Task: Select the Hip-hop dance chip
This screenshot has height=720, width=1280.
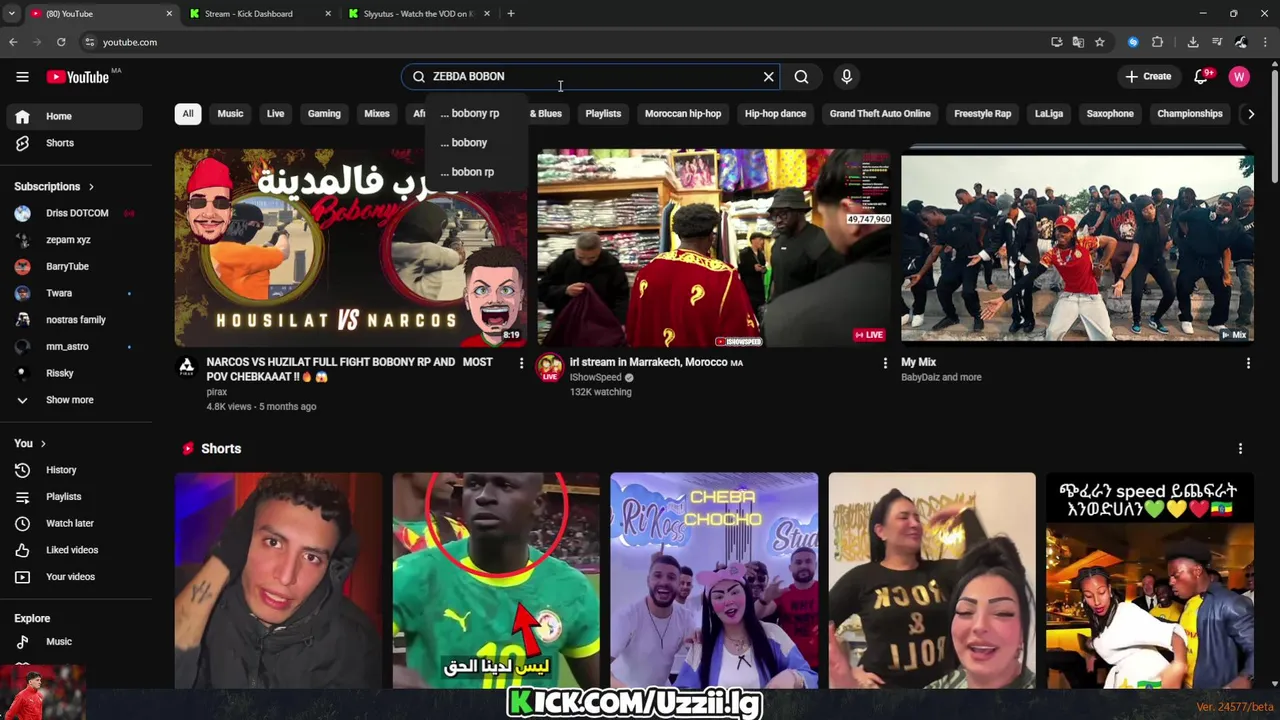Action: point(775,114)
